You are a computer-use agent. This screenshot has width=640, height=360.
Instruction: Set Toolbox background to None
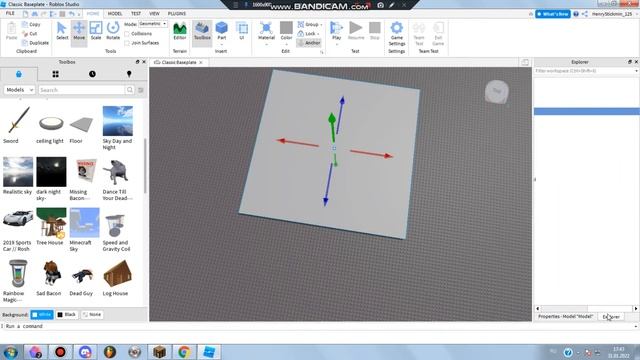click(x=92, y=315)
